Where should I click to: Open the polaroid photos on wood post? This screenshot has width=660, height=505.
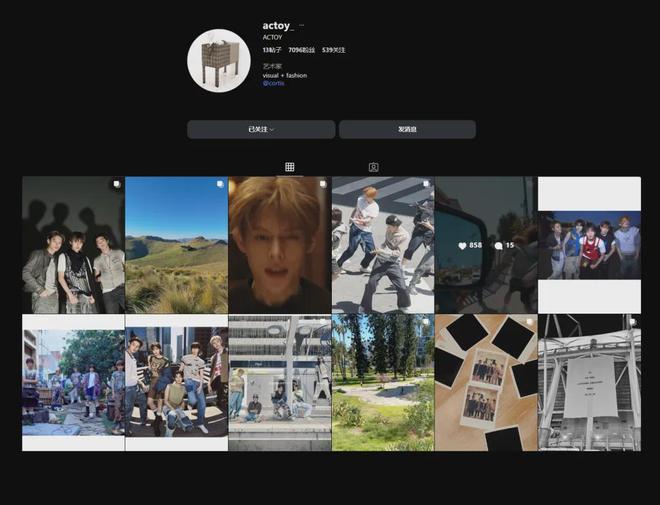[485, 382]
